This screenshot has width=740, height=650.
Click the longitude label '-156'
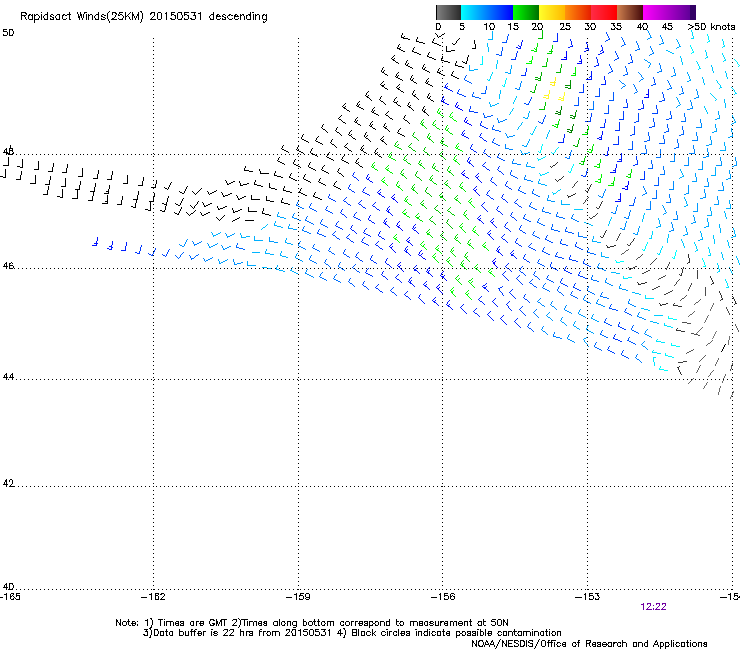(443, 597)
